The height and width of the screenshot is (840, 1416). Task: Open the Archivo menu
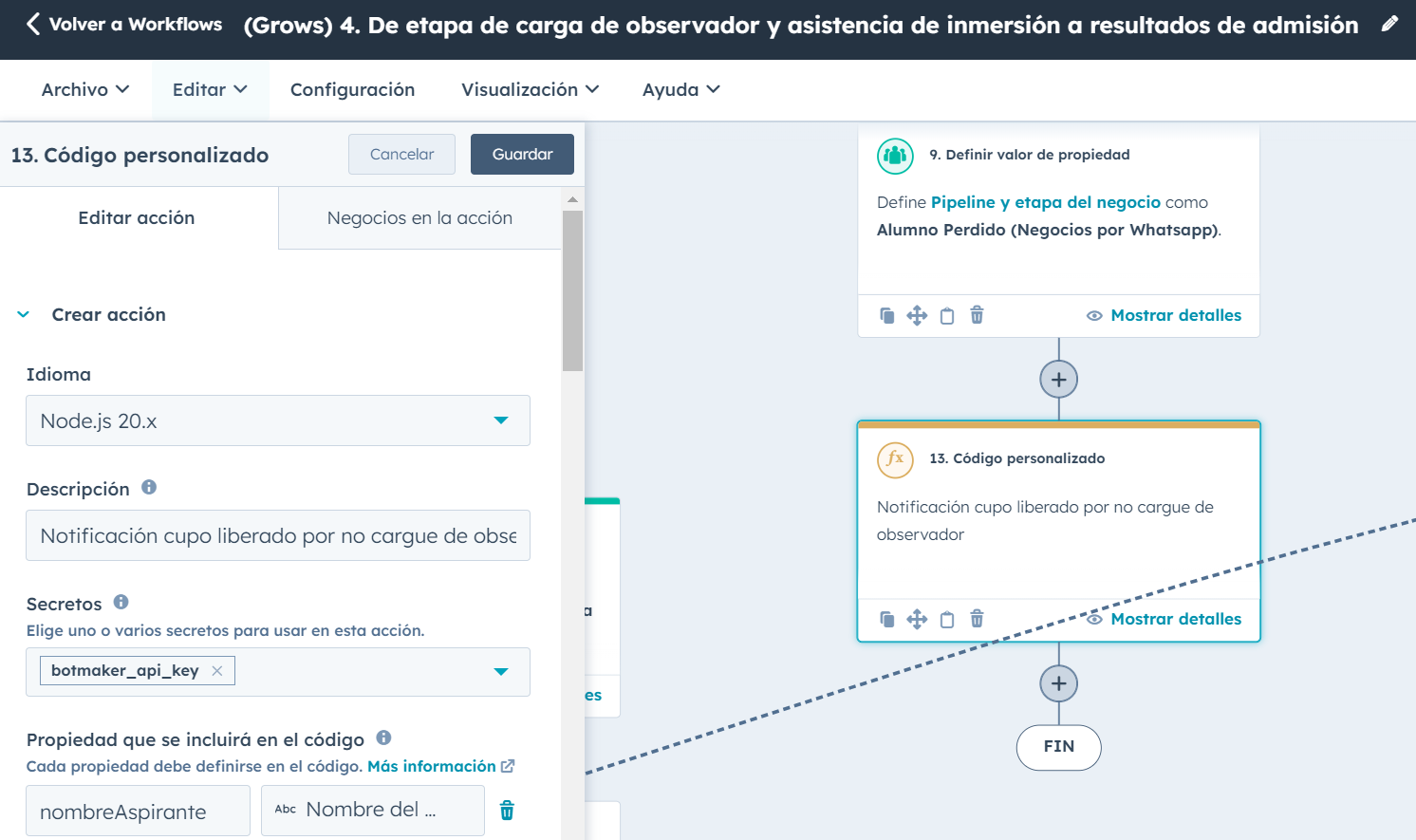(x=85, y=89)
